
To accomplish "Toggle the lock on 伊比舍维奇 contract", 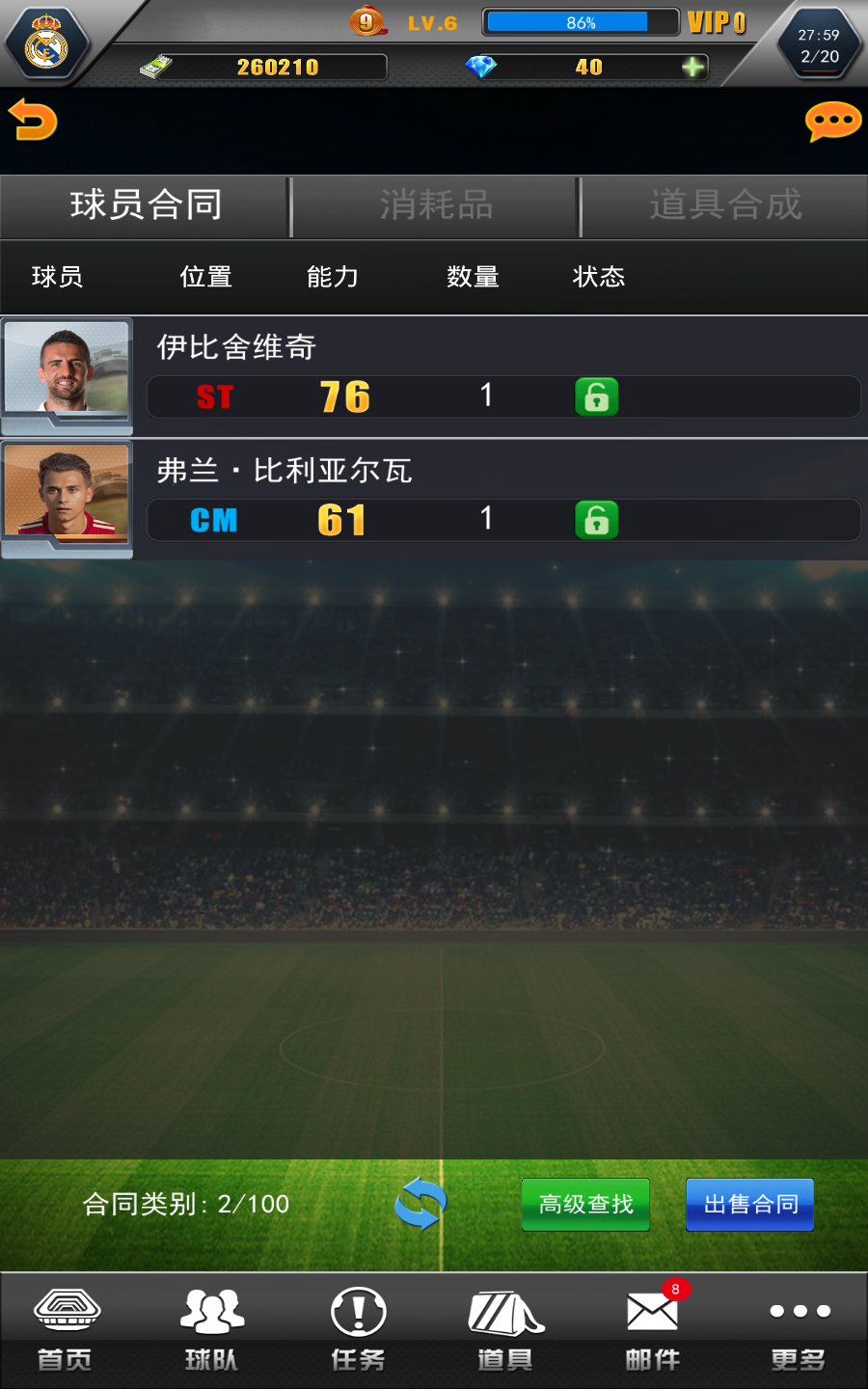I will (596, 396).
